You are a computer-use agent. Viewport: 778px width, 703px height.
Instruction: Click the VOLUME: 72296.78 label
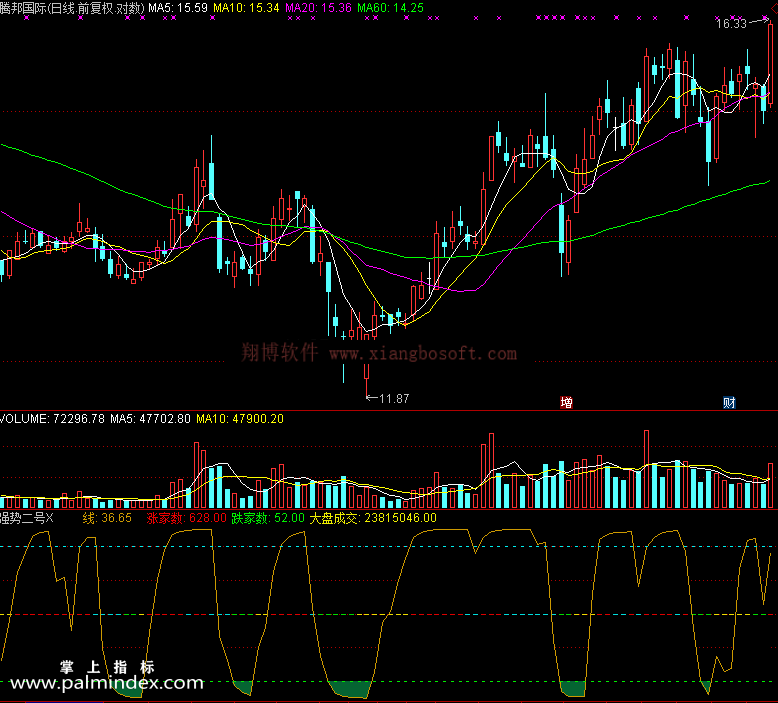point(52,419)
